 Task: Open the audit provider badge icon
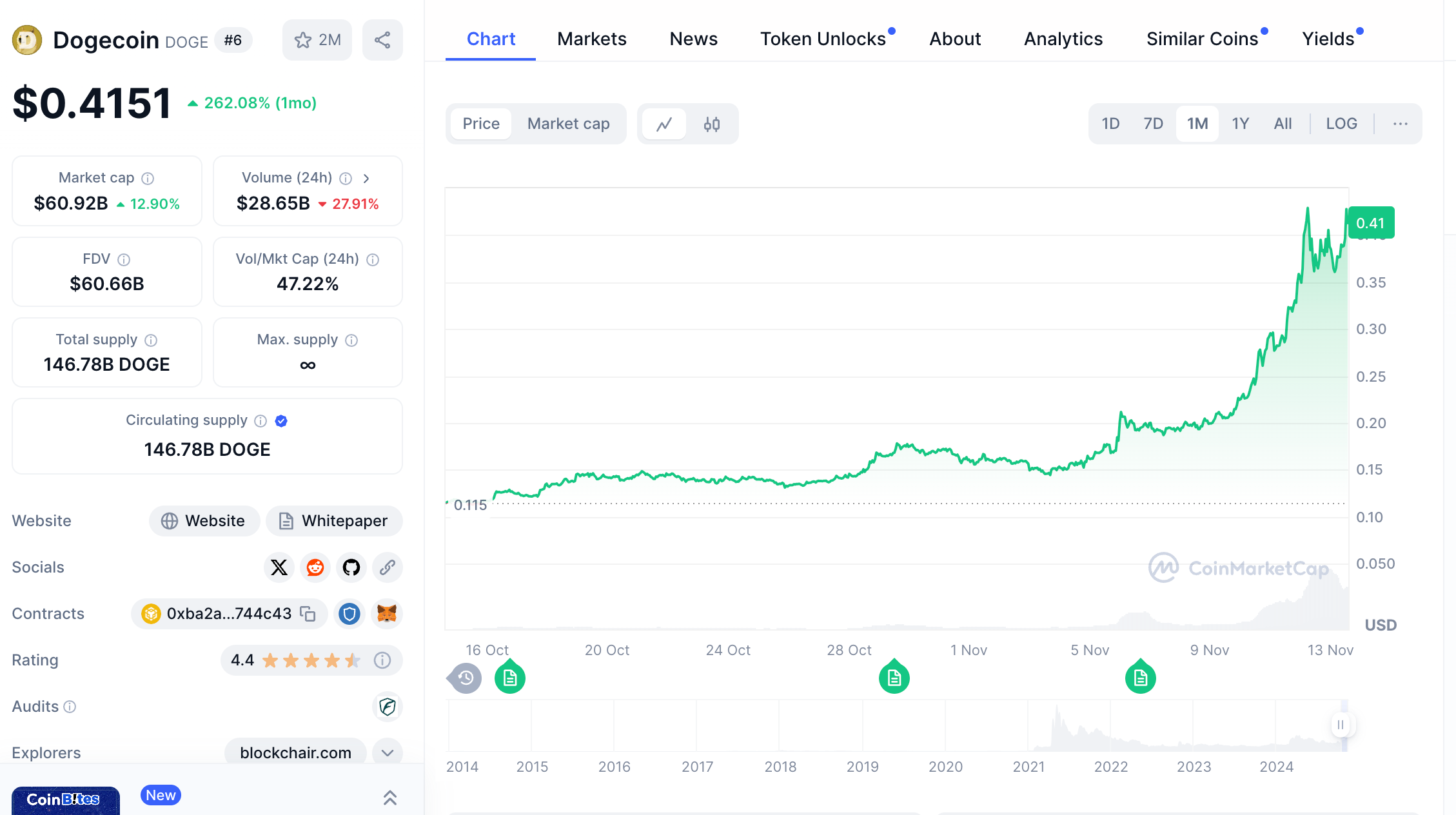tap(388, 707)
